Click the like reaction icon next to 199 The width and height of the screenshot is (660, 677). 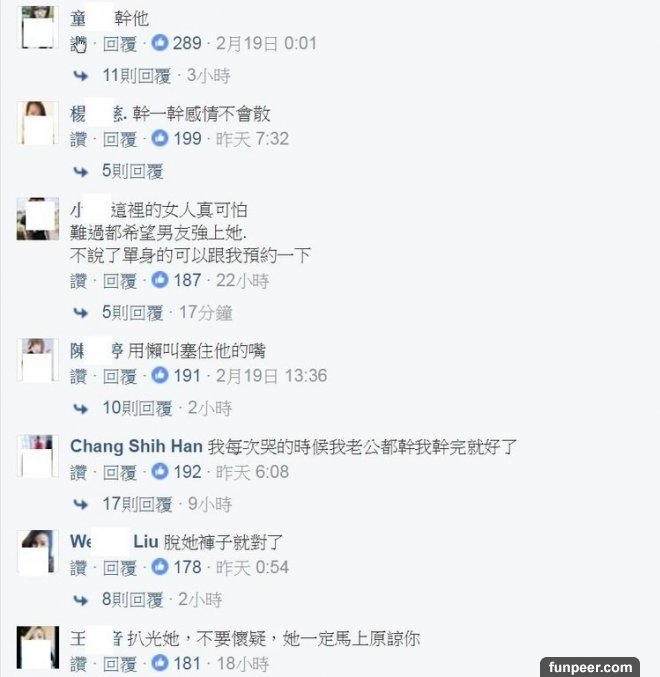159,138
